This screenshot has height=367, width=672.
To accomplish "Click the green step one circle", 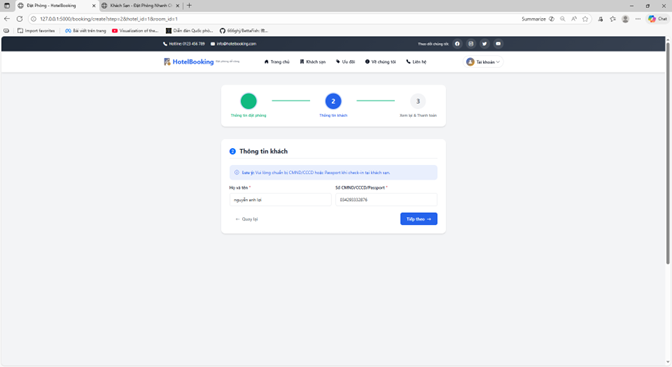I will coord(249,101).
